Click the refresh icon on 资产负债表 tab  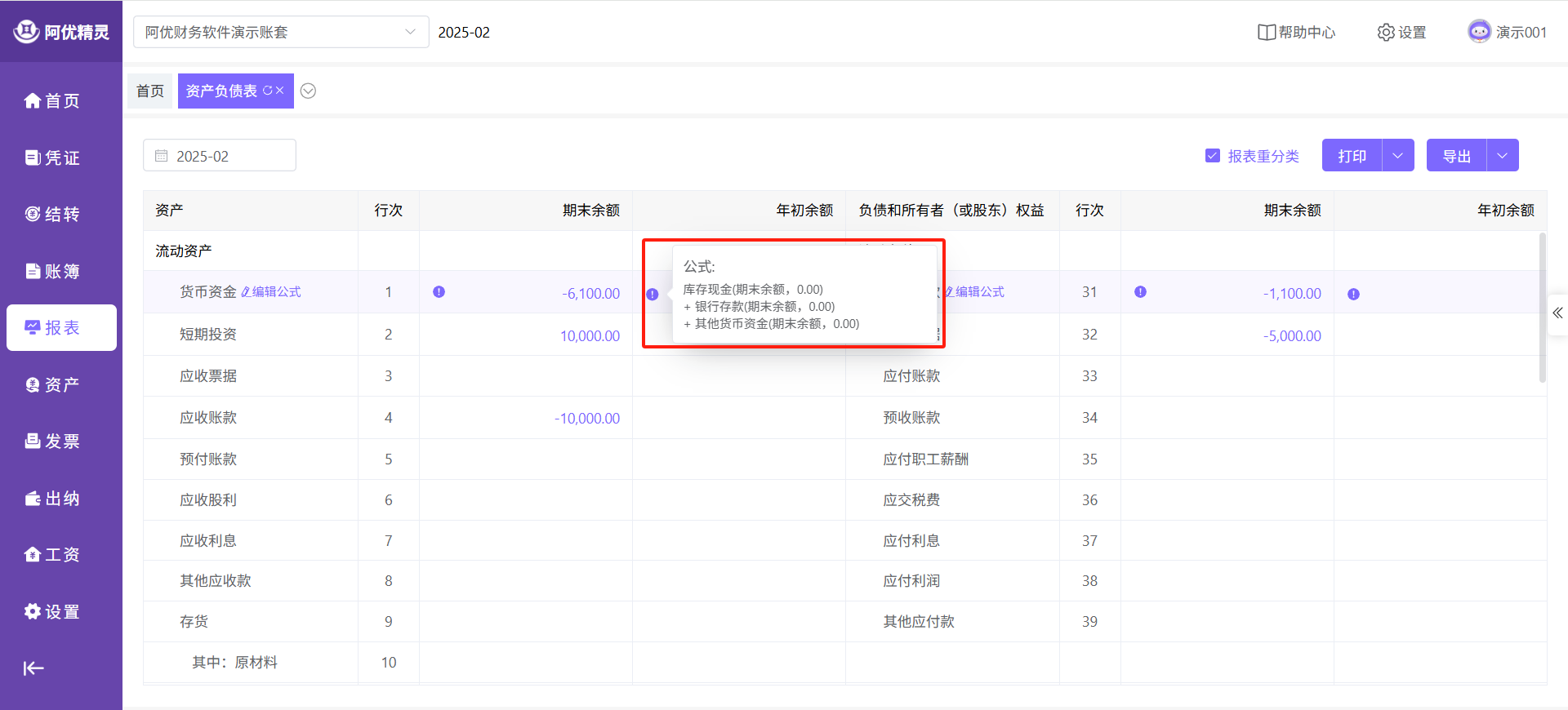point(267,91)
